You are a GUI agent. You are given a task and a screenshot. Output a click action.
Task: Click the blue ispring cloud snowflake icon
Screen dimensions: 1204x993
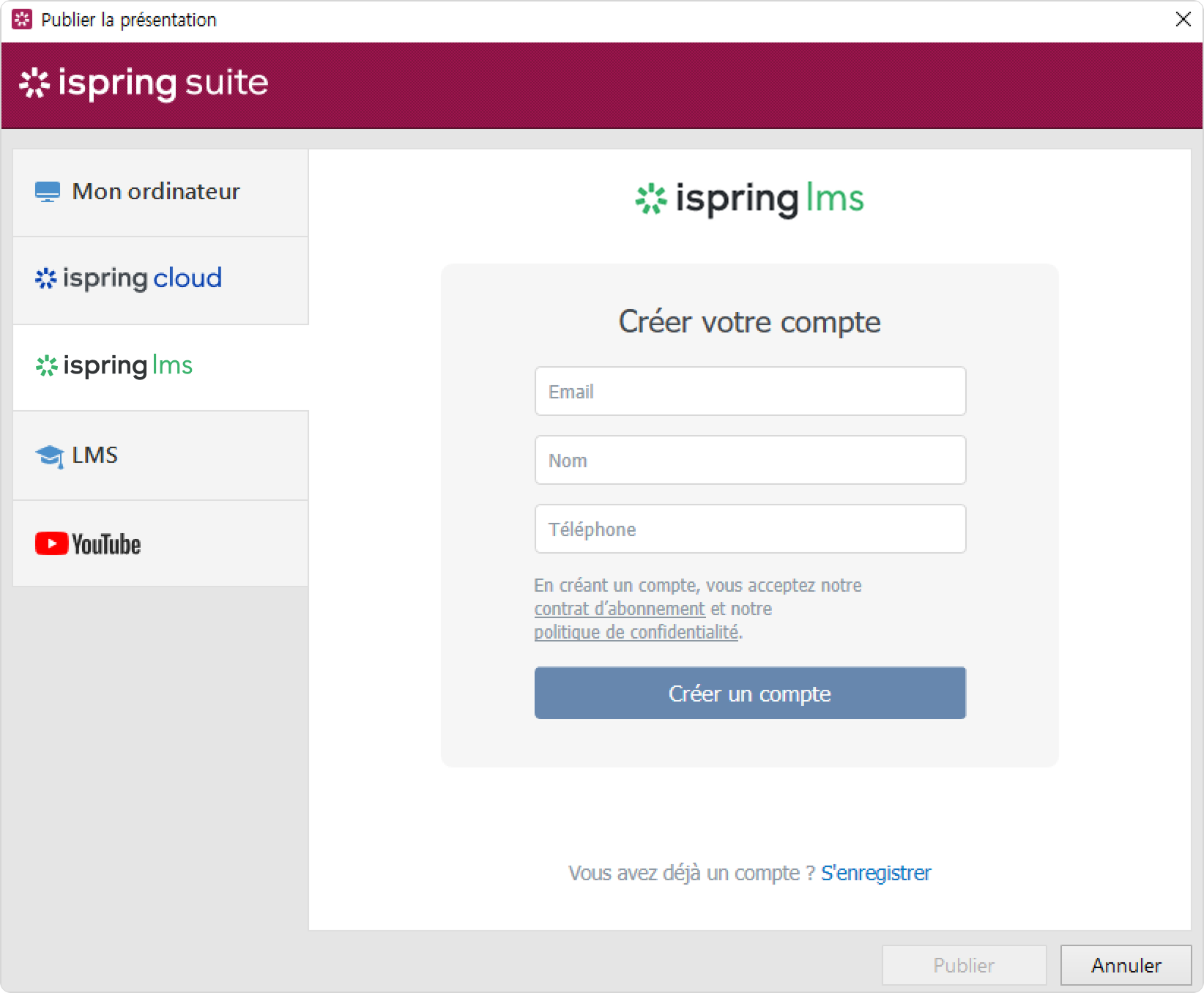click(x=46, y=278)
